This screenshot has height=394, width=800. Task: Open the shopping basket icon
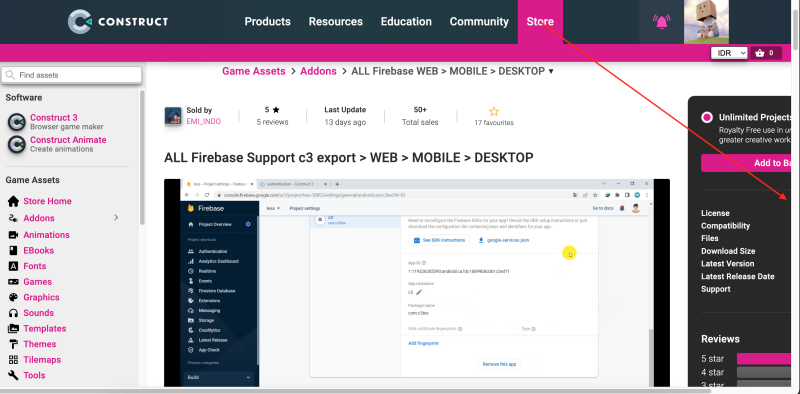[760, 53]
